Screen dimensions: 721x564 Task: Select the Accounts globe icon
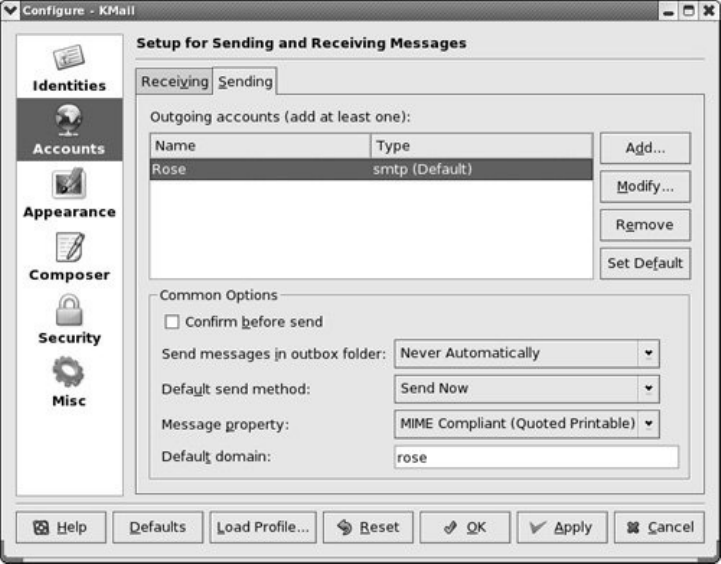tap(69, 120)
